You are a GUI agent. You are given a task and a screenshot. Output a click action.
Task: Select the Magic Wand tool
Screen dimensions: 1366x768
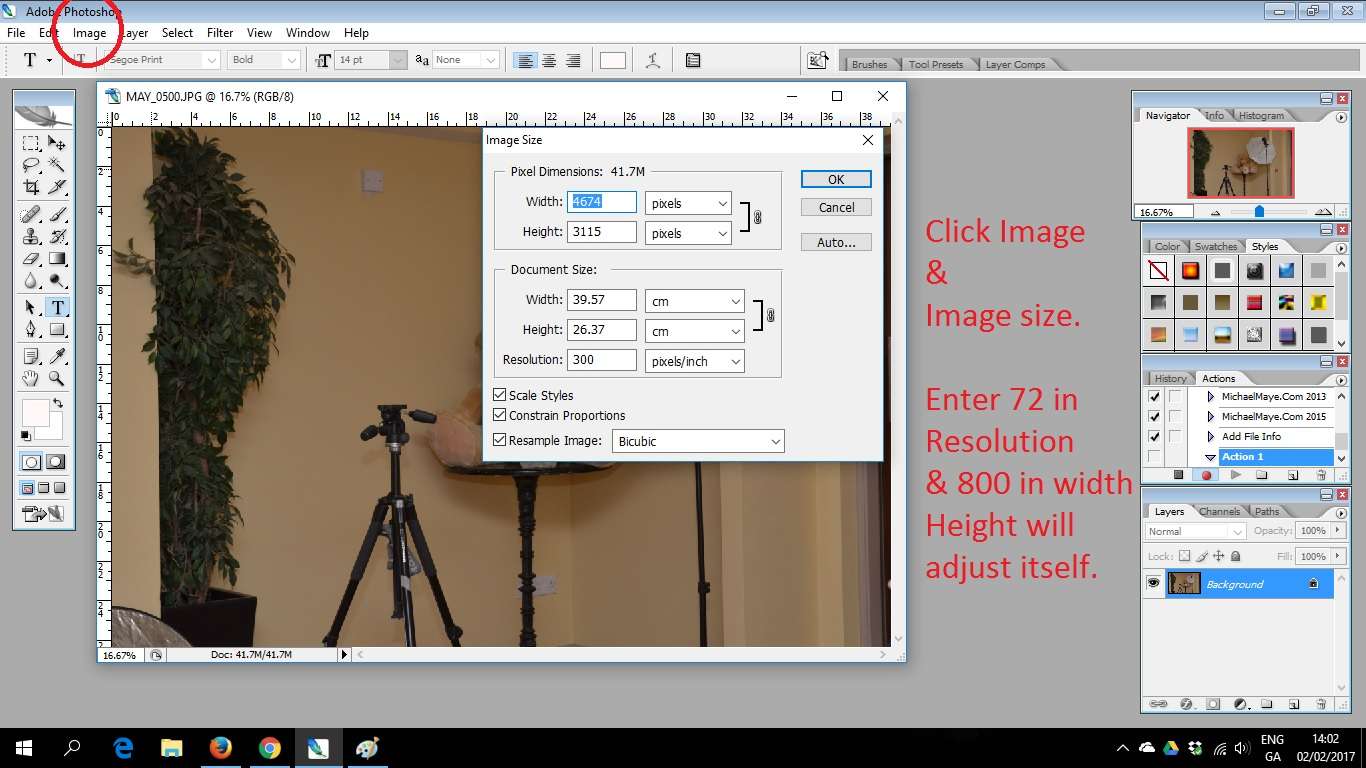tap(57, 165)
